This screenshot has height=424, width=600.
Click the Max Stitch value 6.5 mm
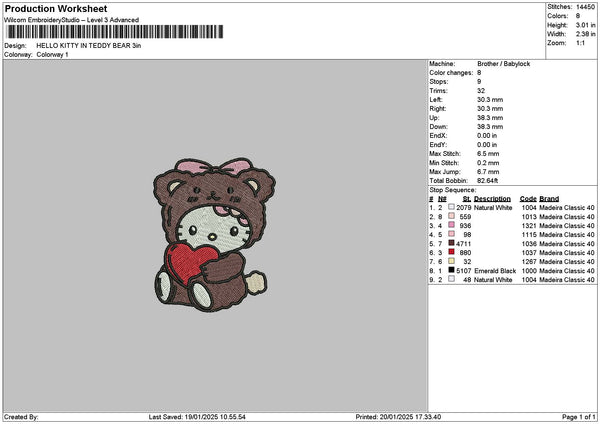click(x=488, y=154)
